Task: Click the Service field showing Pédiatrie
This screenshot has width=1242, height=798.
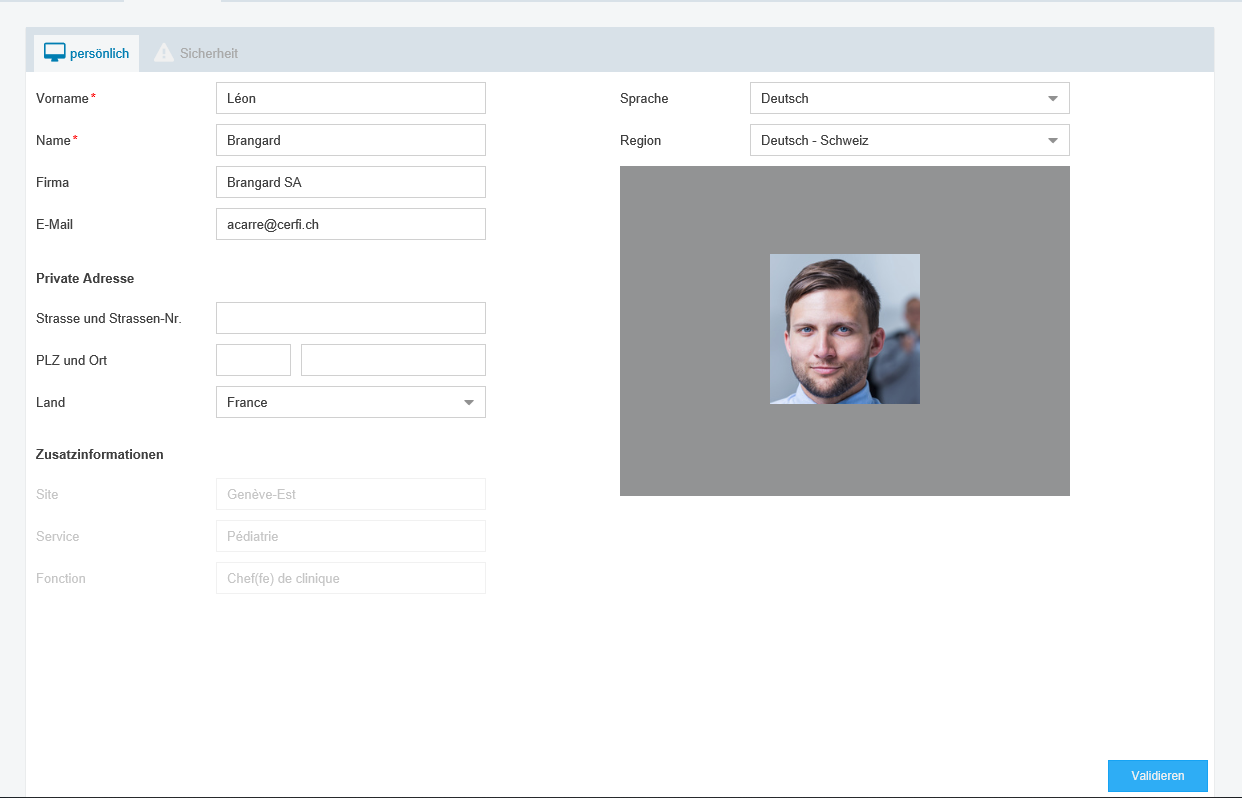Action: pos(350,536)
